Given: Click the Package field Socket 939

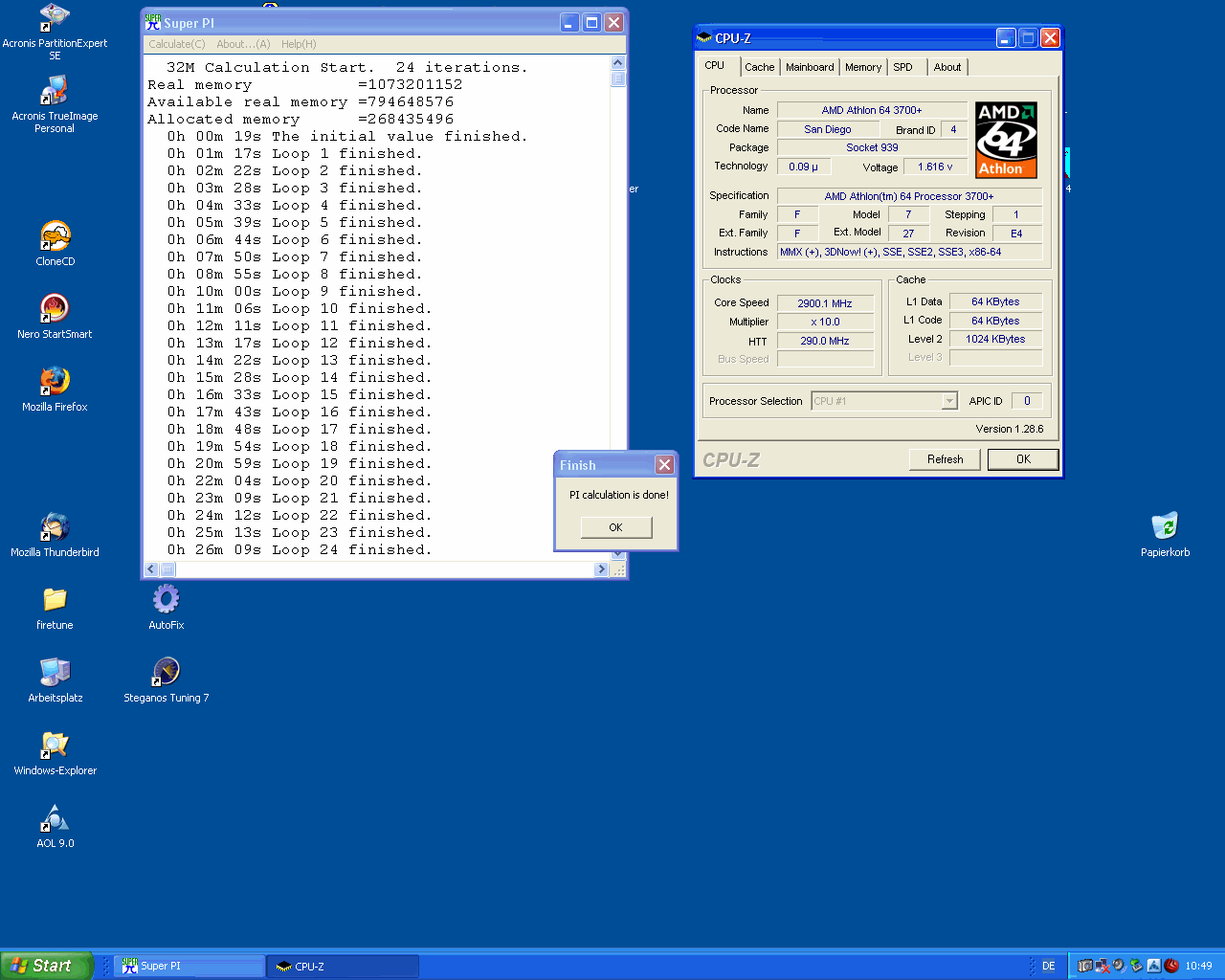Looking at the screenshot, I should pos(872,147).
